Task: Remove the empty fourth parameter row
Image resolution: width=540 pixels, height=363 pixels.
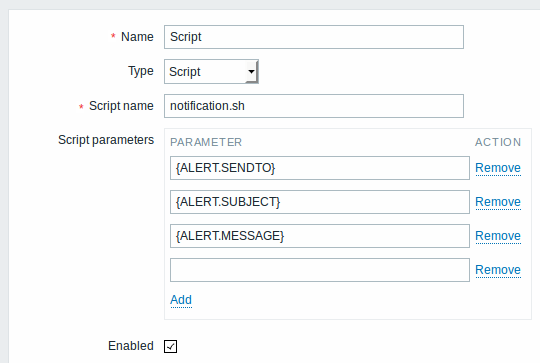Action: tap(498, 270)
